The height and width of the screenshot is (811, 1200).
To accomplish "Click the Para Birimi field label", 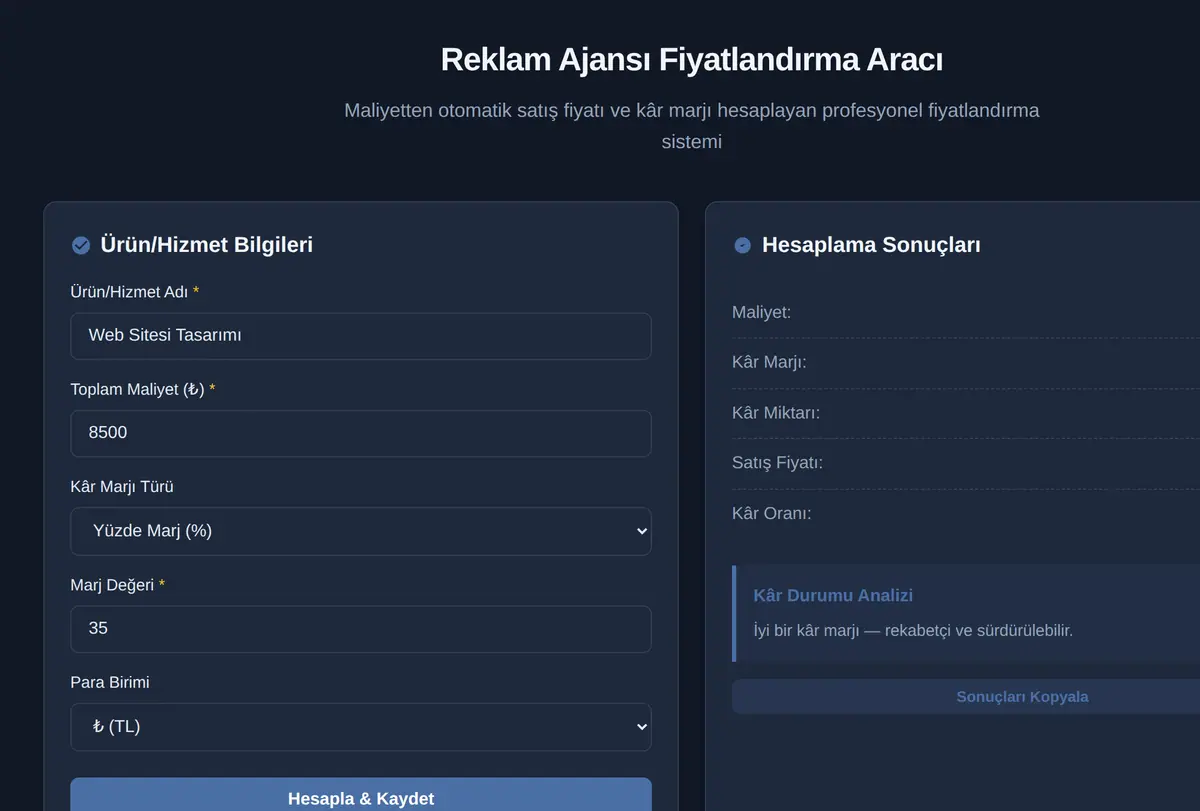I will click(x=110, y=682).
